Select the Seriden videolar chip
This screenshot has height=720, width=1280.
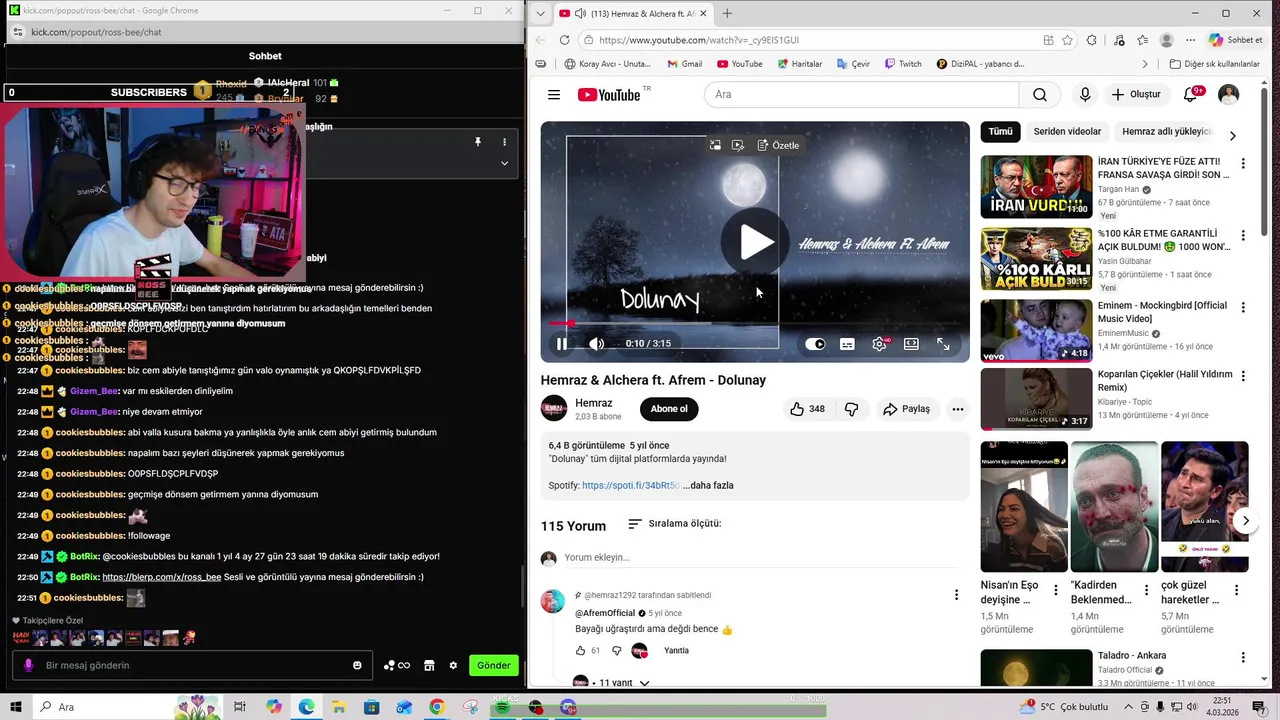pyautogui.click(x=1067, y=132)
